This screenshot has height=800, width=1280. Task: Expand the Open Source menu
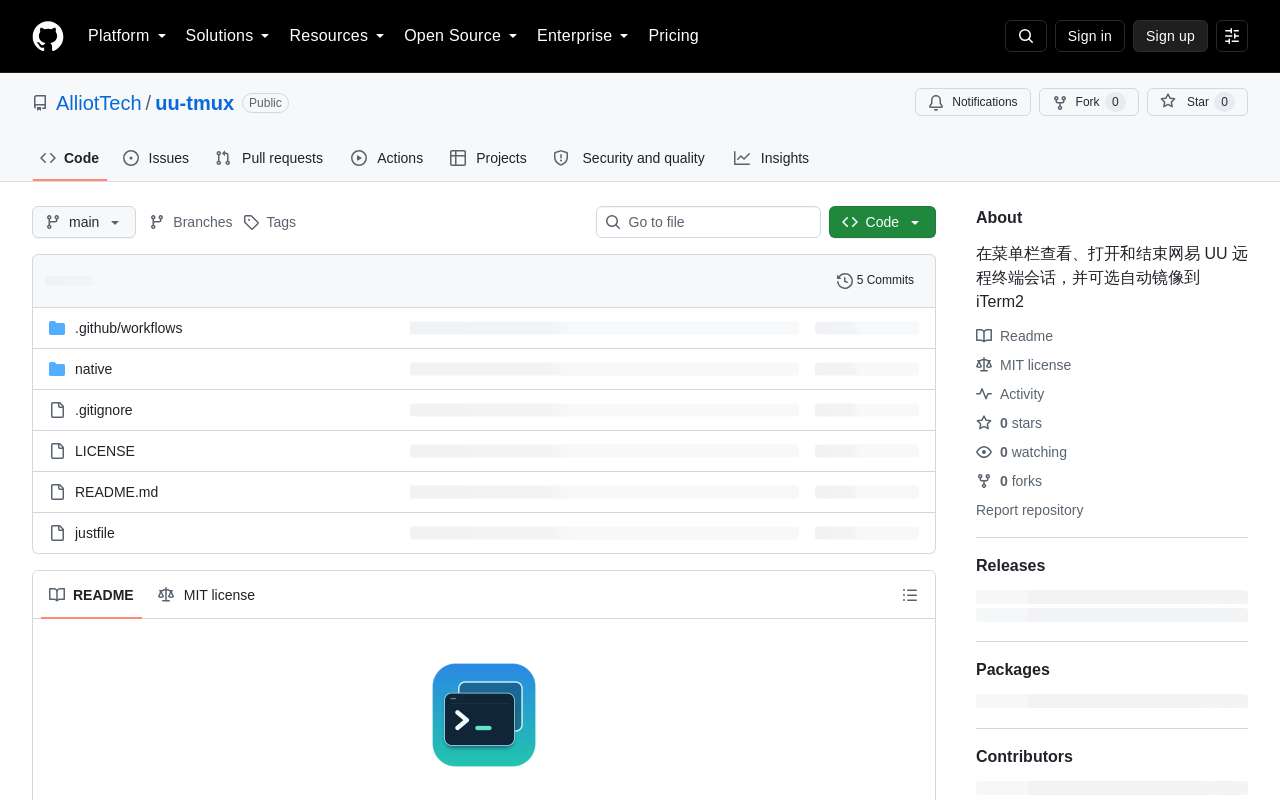[461, 36]
